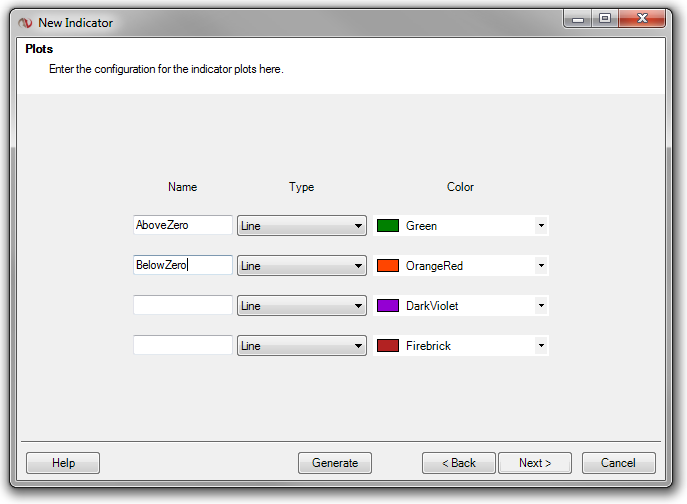Viewport: 687px width, 504px height.
Task: Click the Color column header label
Action: point(460,187)
